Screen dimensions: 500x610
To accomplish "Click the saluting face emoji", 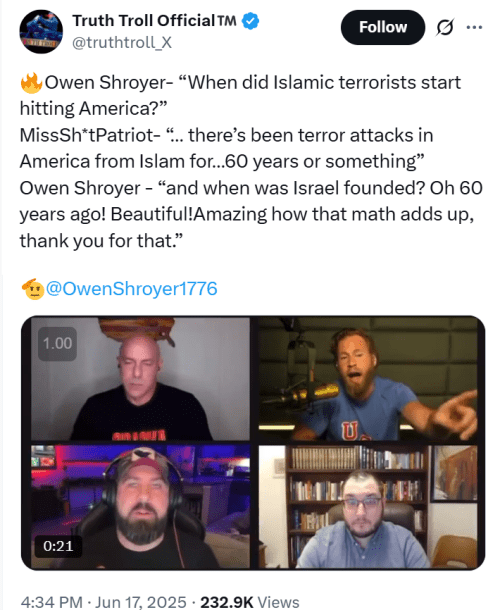I will (x=33, y=289).
